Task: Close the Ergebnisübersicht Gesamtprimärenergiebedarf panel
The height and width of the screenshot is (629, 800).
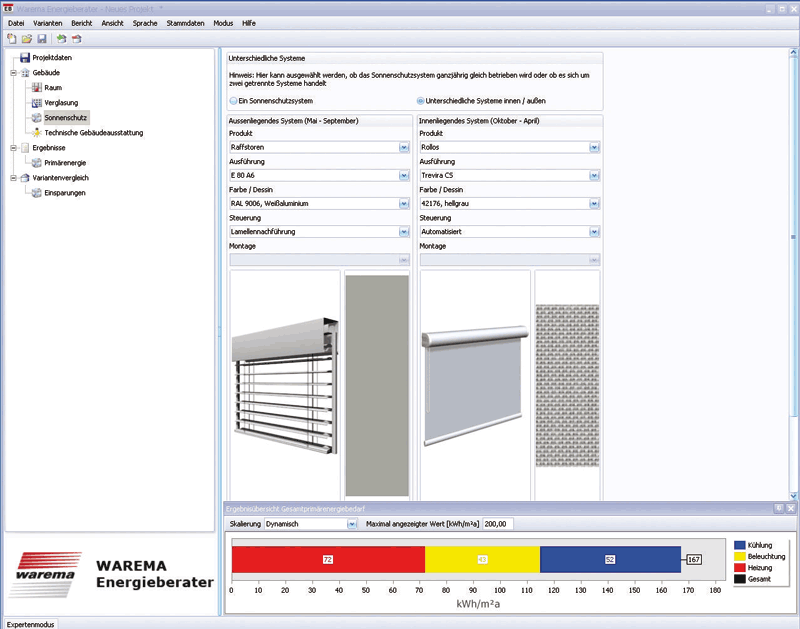Action: pyautogui.click(x=790, y=509)
